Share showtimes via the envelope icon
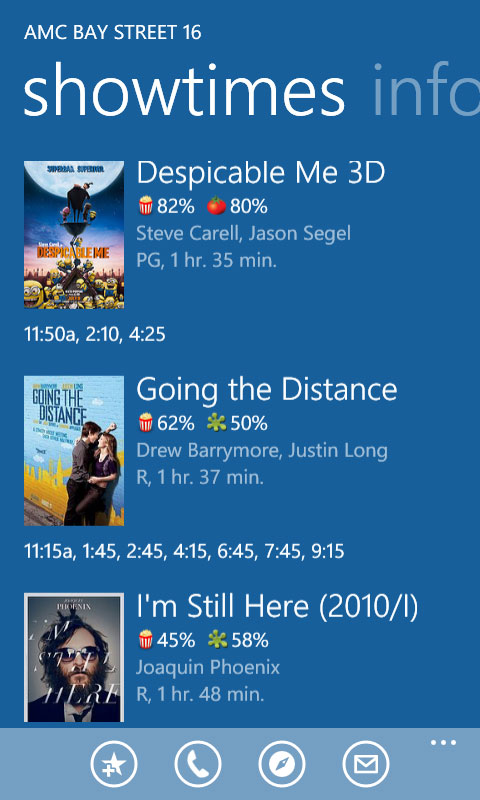 point(366,764)
